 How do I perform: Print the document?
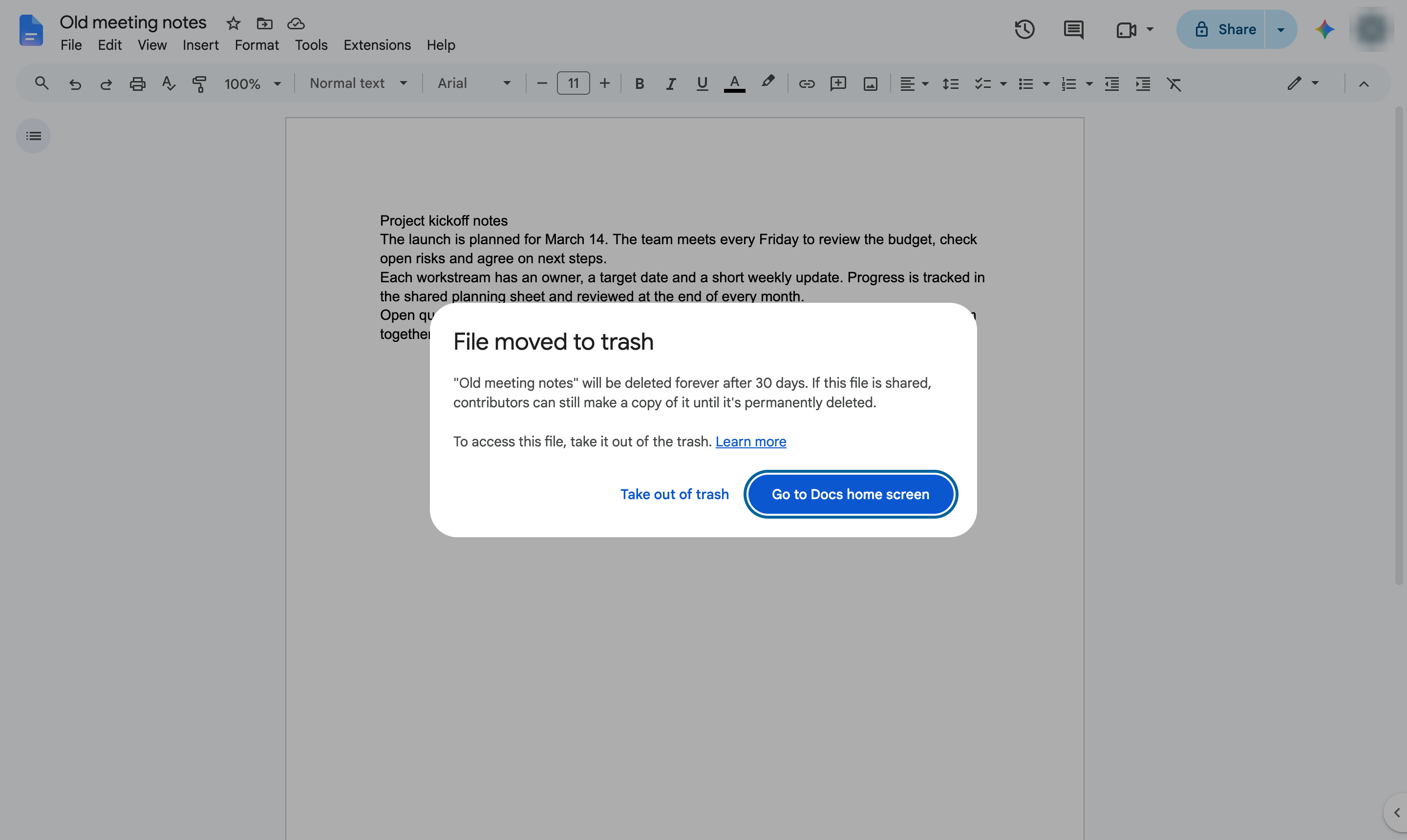[138, 84]
